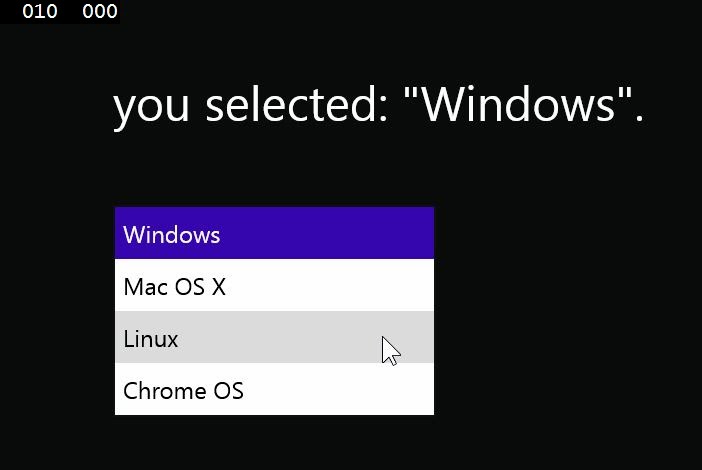This screenshot has height=470, width=702.
Task: Click the 010 counter at top
Action: (x=40, y=12)
